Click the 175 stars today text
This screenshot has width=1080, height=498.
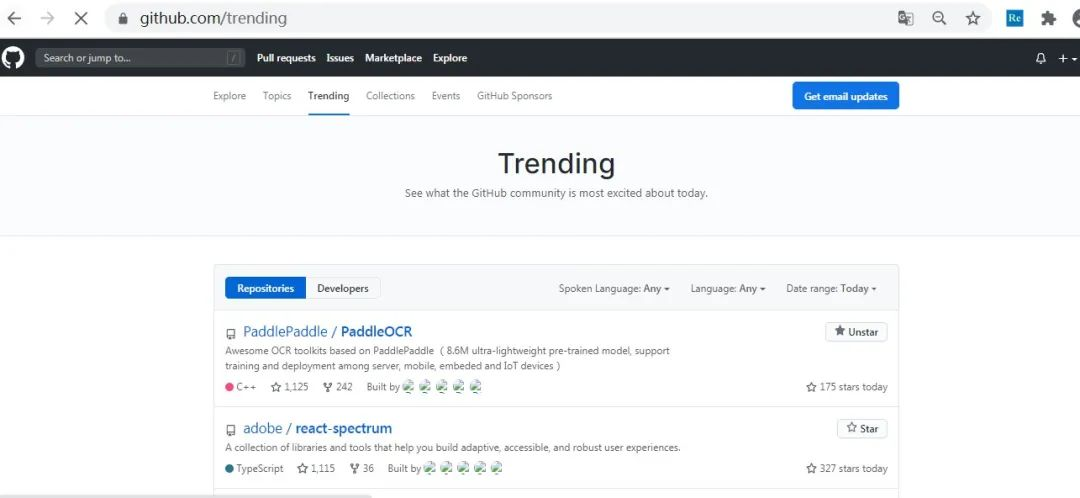[847, 387]
